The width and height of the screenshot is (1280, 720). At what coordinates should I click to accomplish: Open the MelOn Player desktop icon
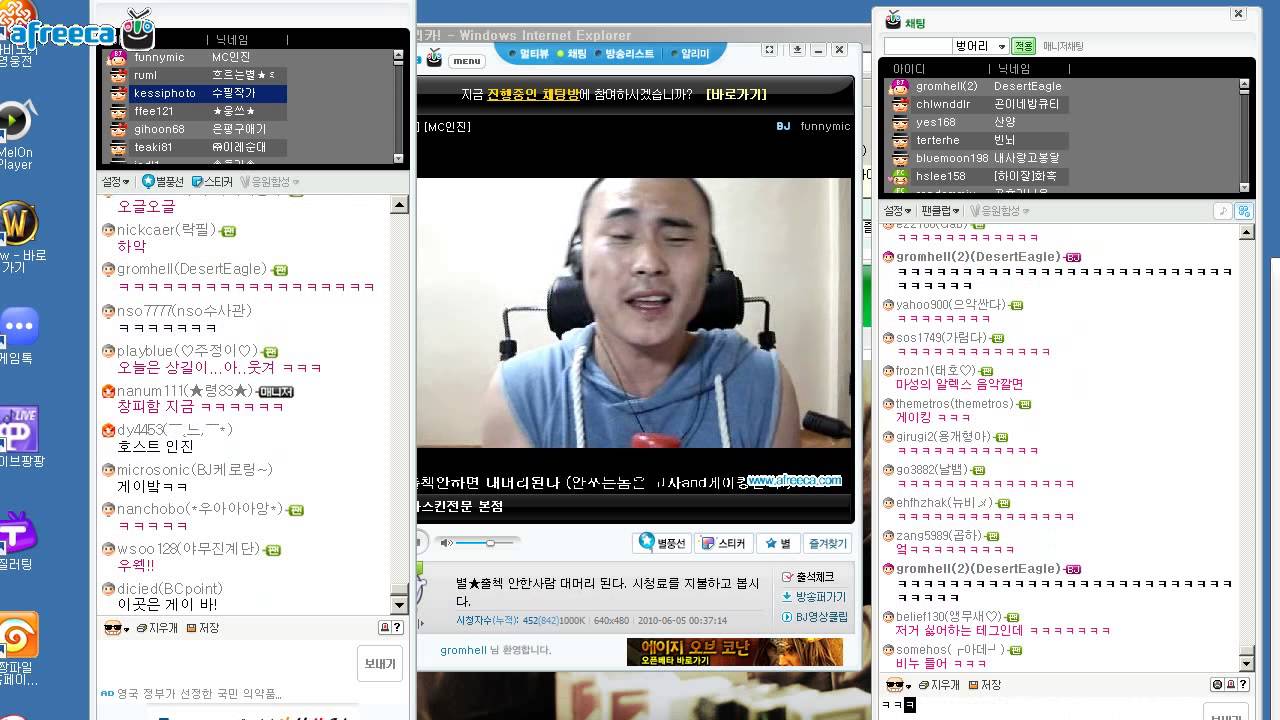coord(15,135)
